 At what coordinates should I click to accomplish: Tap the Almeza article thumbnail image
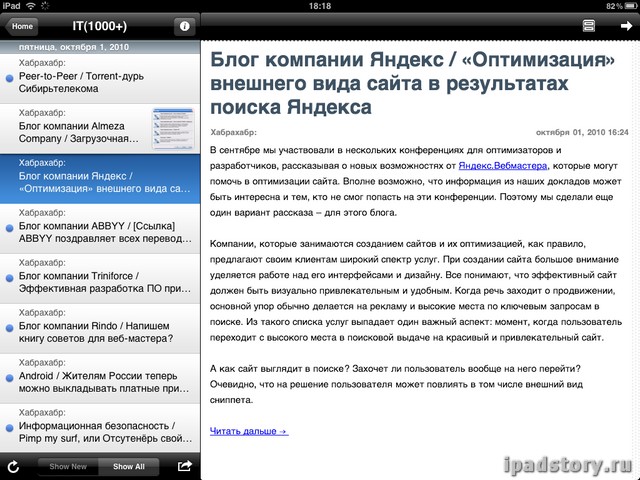click(173, 129)
